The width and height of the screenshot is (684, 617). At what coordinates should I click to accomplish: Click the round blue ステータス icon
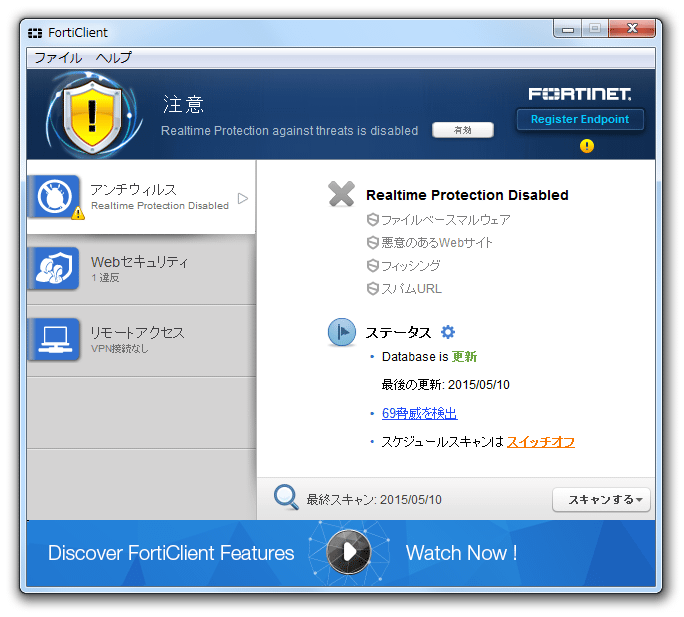342,332
